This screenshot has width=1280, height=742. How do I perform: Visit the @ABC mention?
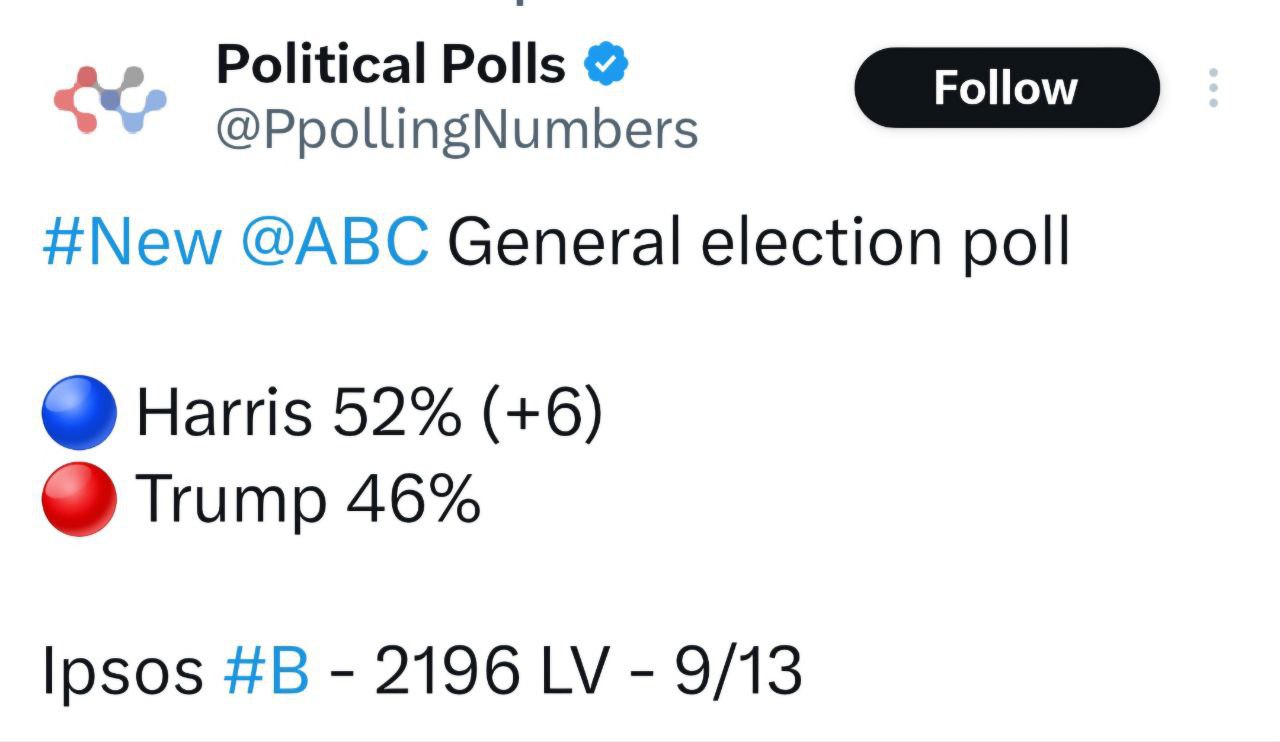(x=335, y=243)
